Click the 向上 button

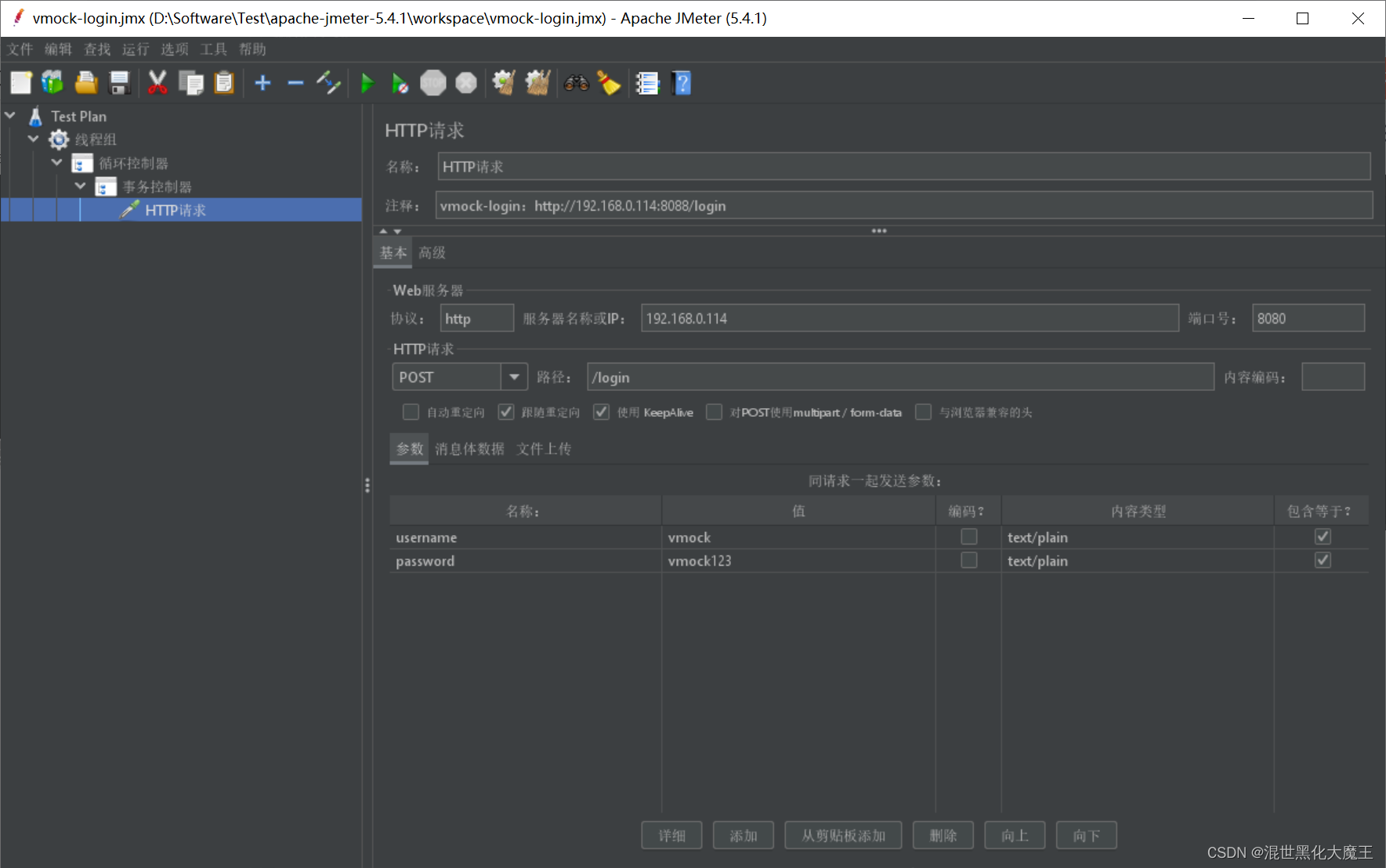coord(1015,835)
